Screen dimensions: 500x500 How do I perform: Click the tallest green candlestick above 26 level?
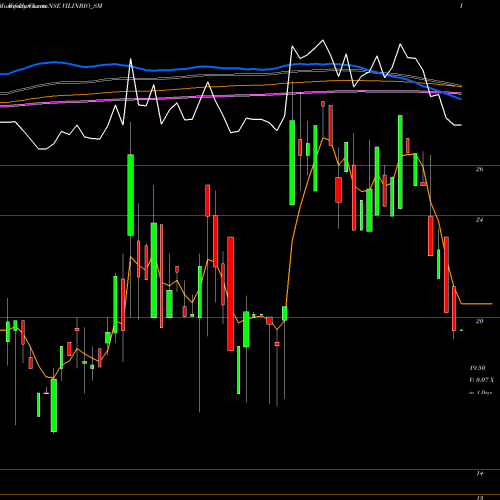tap(400, 162)
